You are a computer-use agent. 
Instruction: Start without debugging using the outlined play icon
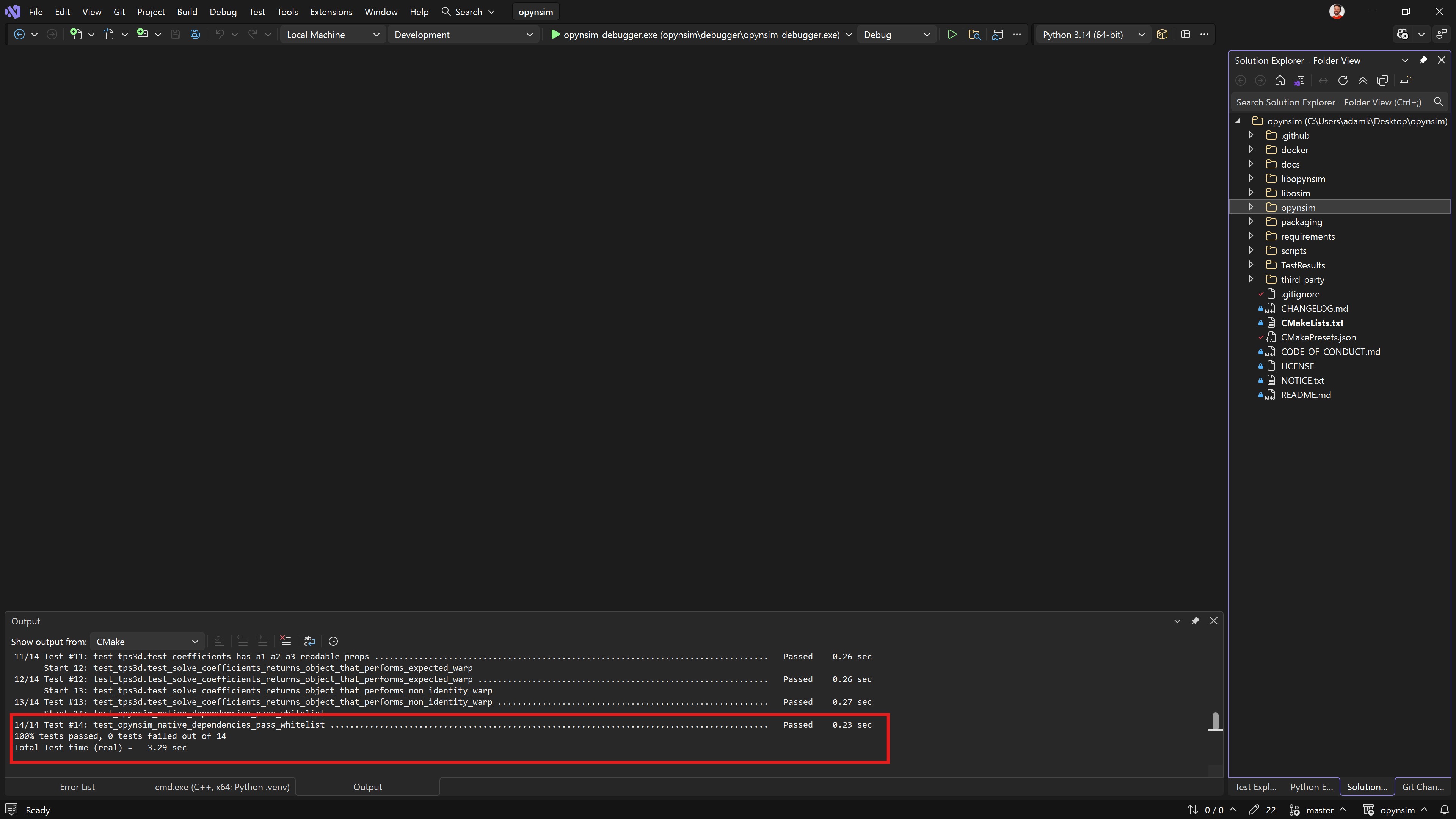coord(952,35)
